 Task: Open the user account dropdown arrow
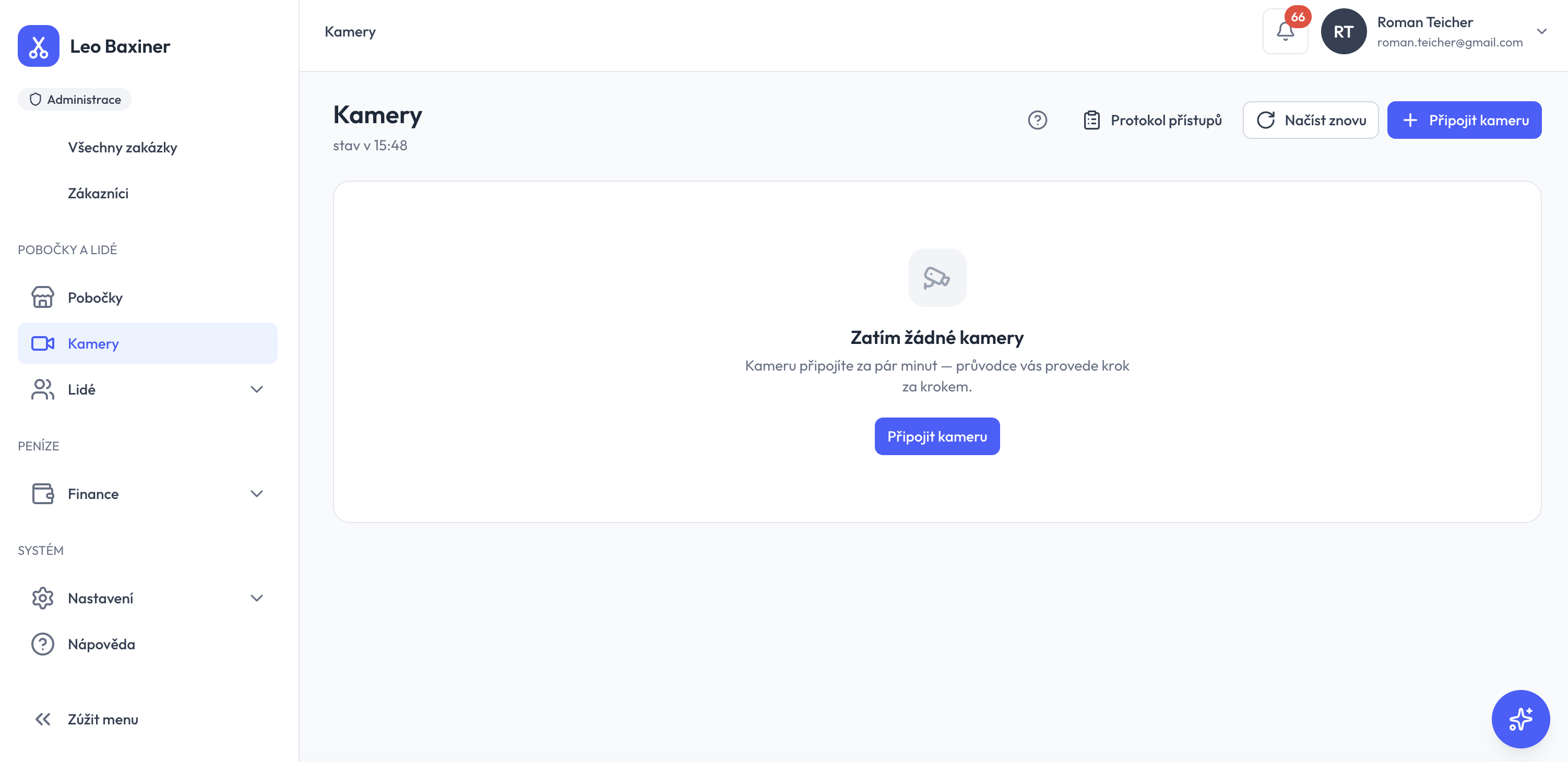[x=1541, y=31]
